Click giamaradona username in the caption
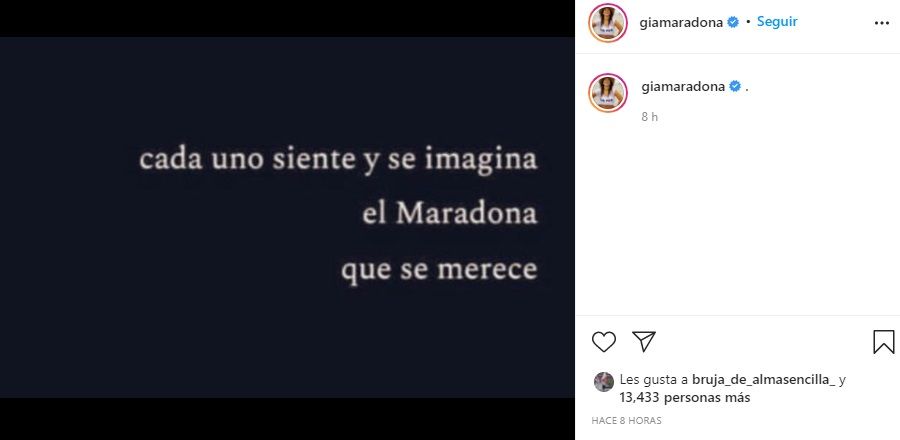Image resolution: width=900 pixels, height=440 pixels. click(x=683, y=87)
